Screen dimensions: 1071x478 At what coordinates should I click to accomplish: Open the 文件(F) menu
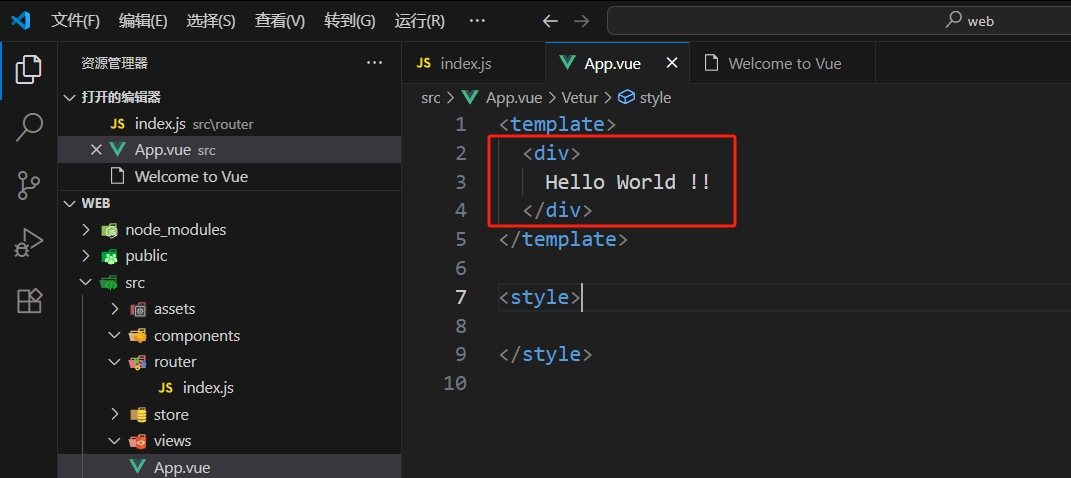[x=75, y=21]
